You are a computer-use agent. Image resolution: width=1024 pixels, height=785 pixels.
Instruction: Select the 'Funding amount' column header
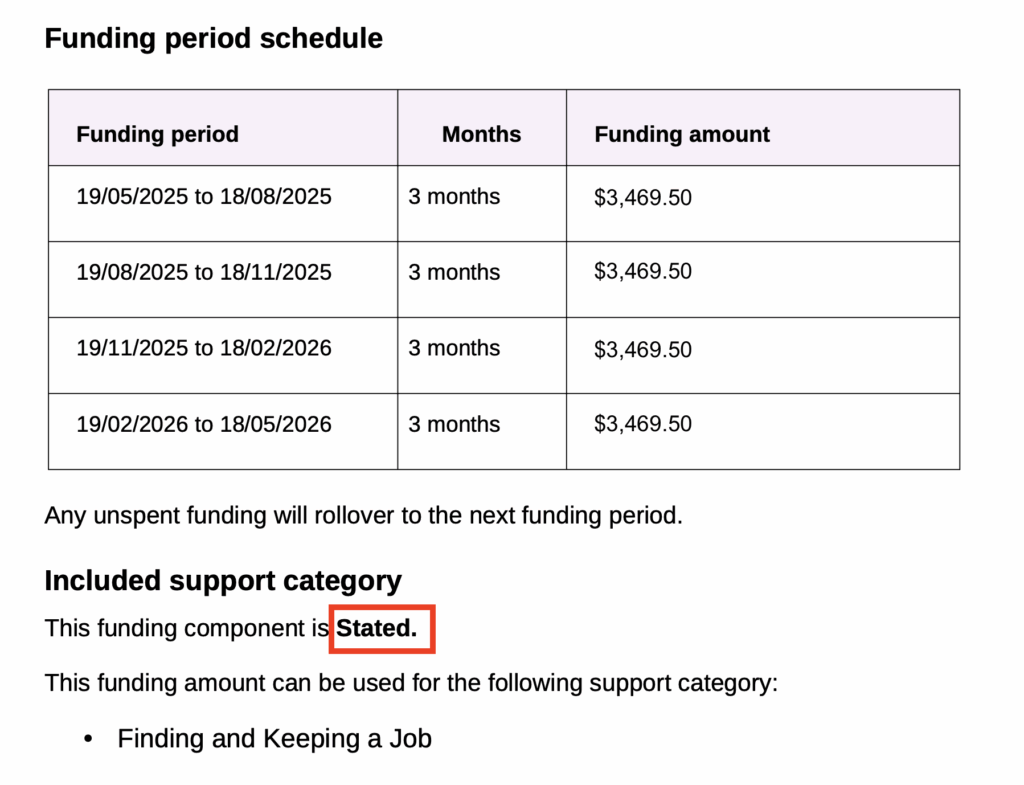682,134
